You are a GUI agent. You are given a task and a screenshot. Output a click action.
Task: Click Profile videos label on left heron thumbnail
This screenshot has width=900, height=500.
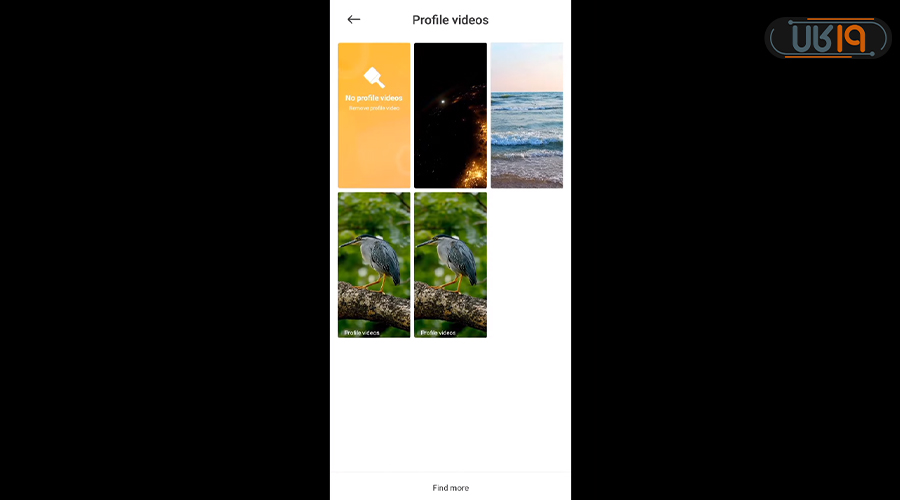coord(362,332)
